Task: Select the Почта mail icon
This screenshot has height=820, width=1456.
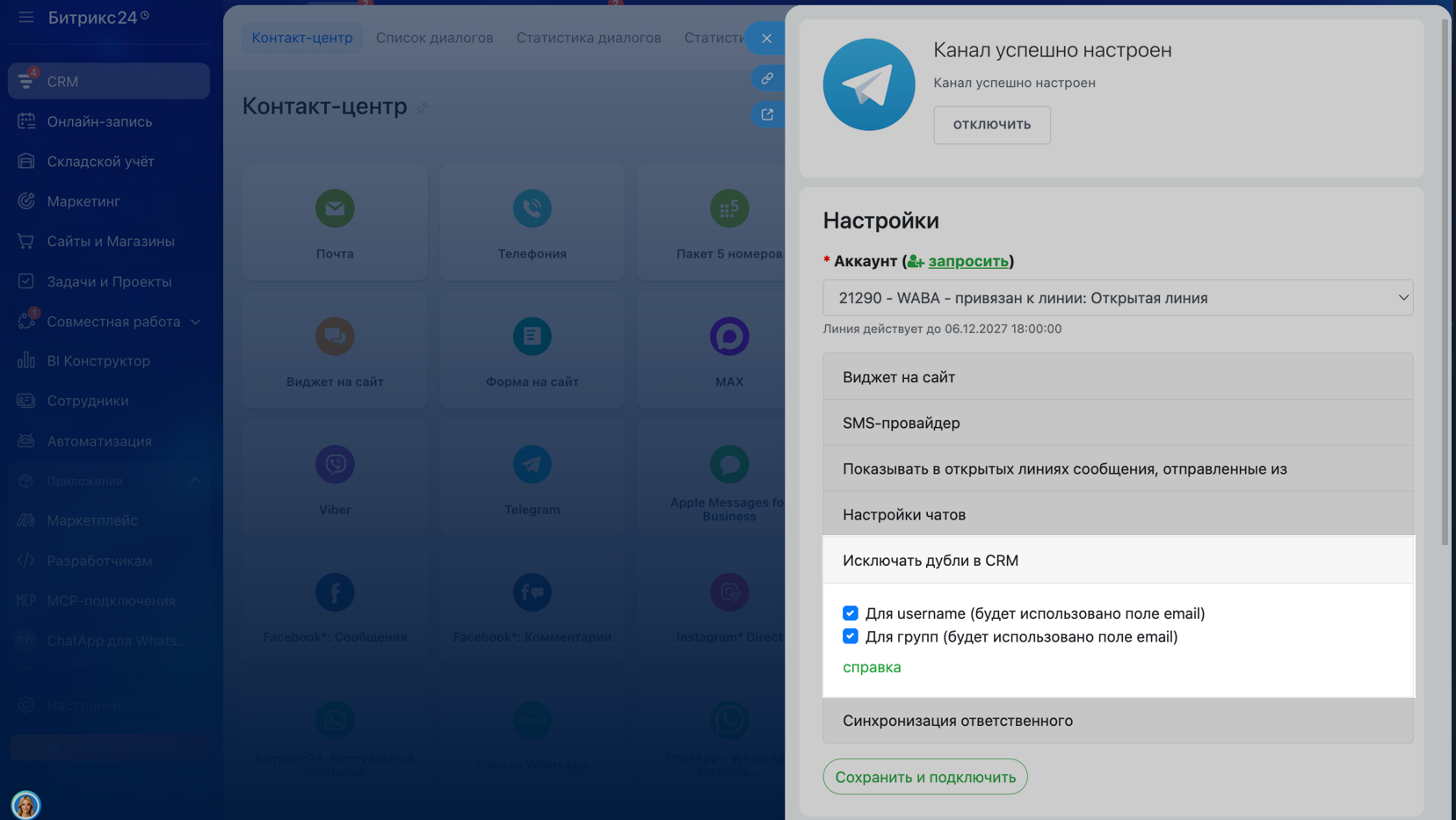Action: coord(335,208)
